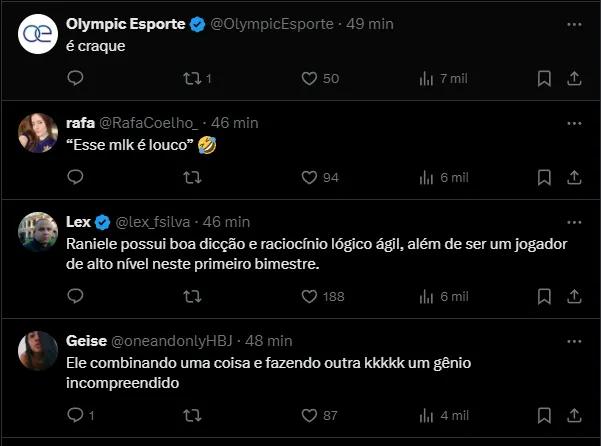This screenshot has height=446, width=601.
Task: Open more options for rafa's tweet
Action: (573, 123)
